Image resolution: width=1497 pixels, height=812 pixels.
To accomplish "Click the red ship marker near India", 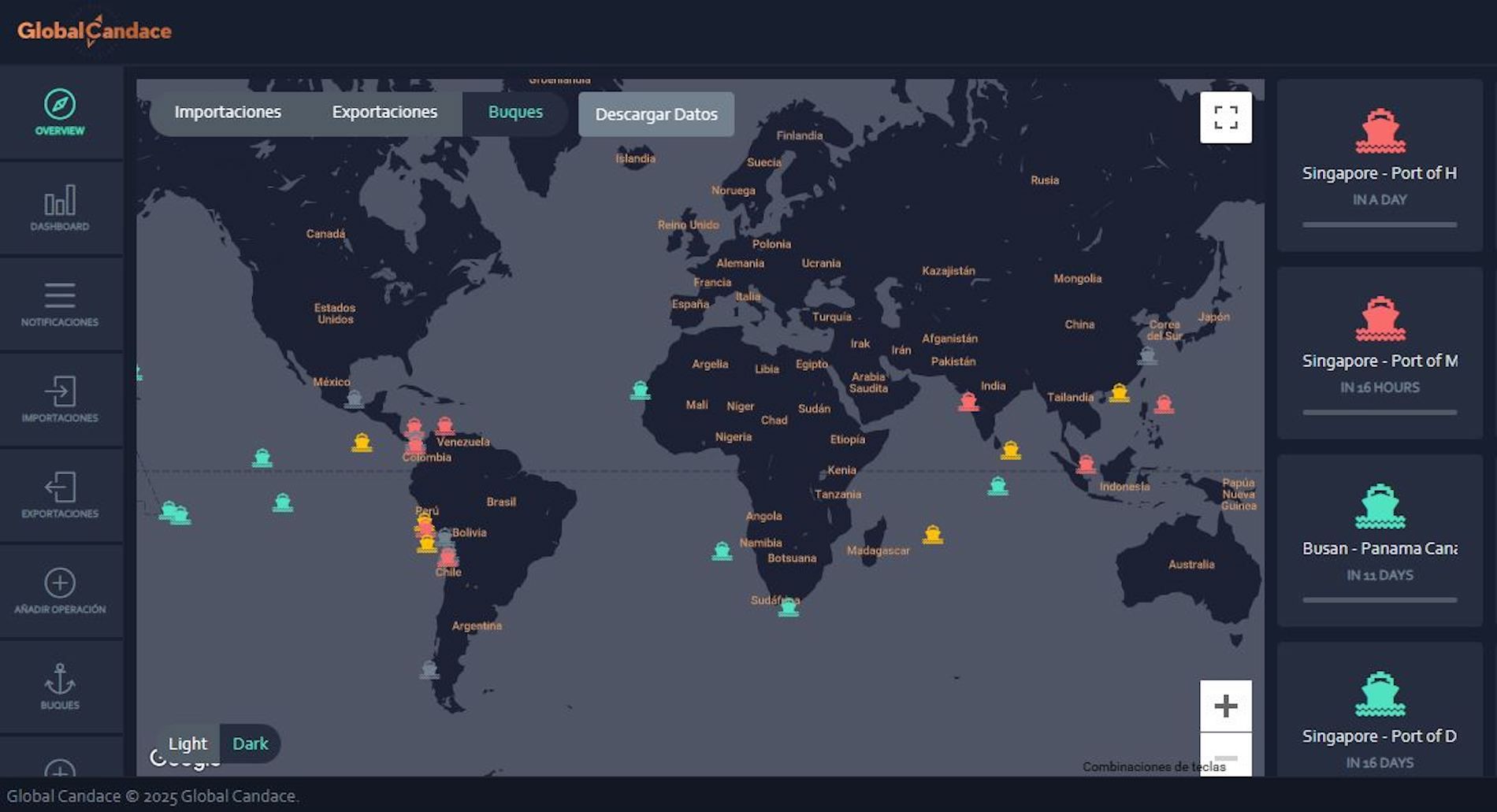I will [968, 402].
